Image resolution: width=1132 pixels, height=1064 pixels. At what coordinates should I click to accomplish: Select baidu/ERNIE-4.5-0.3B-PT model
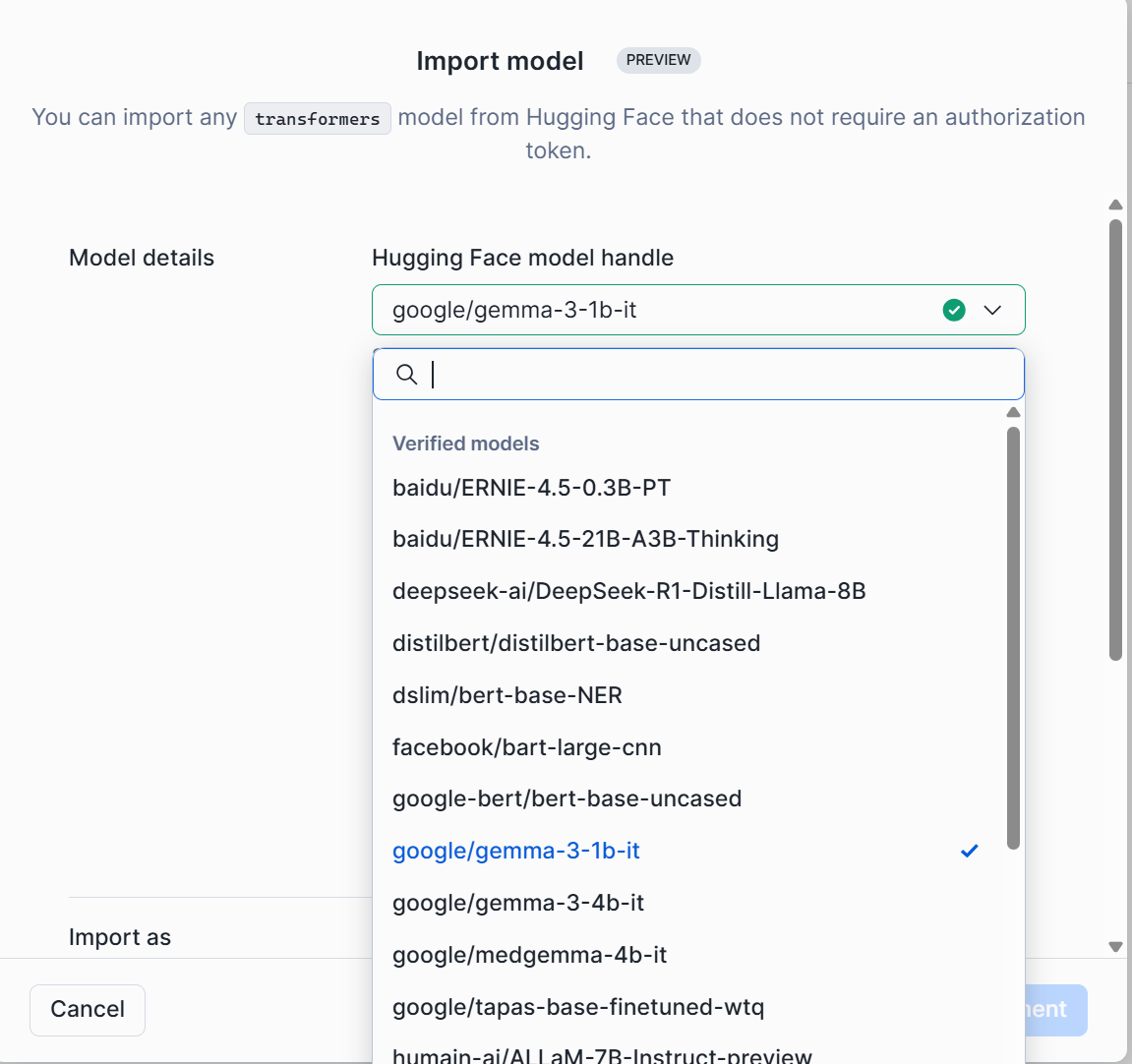coord(532,488)
